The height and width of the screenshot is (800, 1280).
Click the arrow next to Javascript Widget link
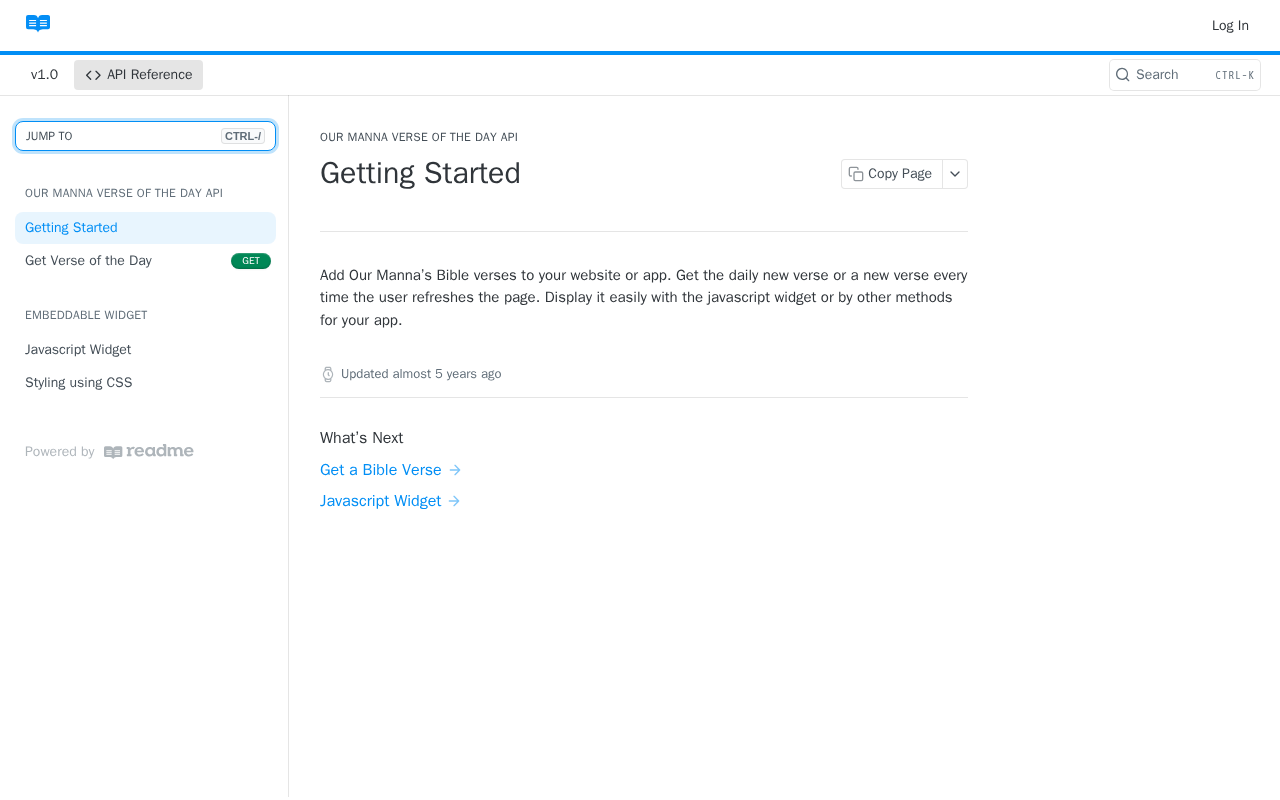point(454,501)
